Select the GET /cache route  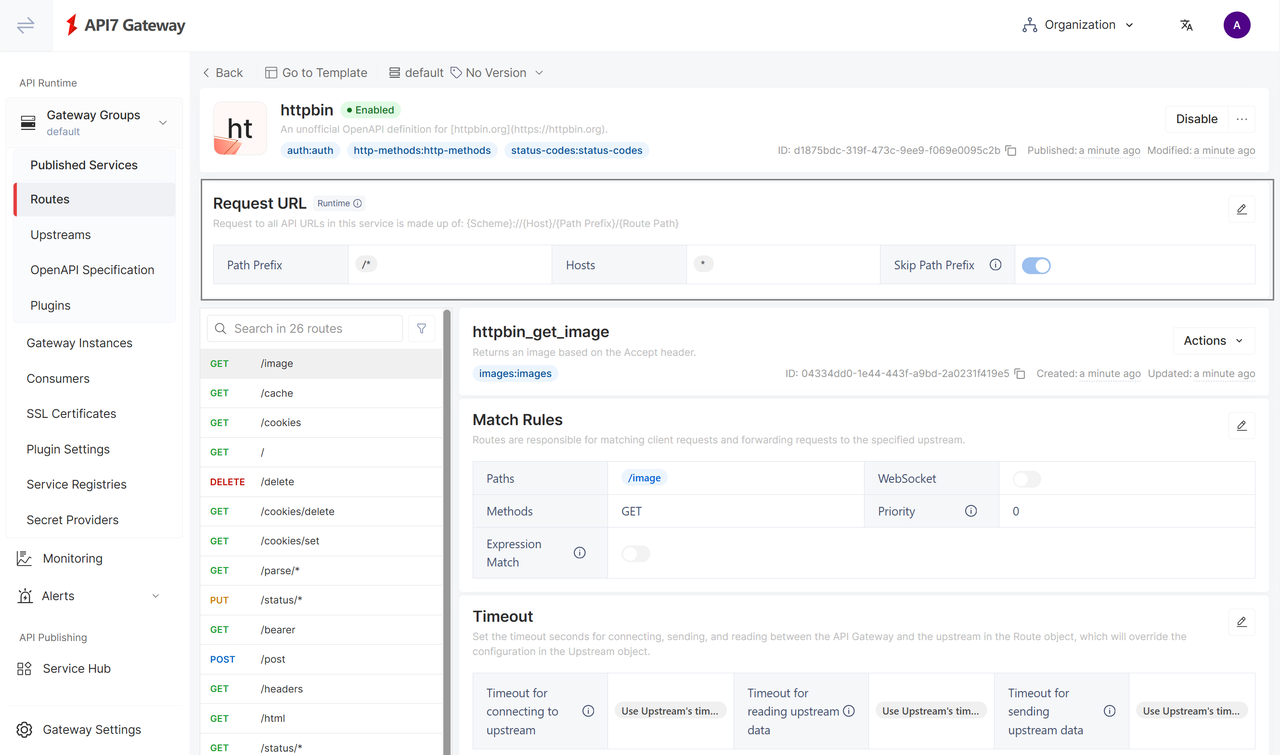[x=321, y=393]
